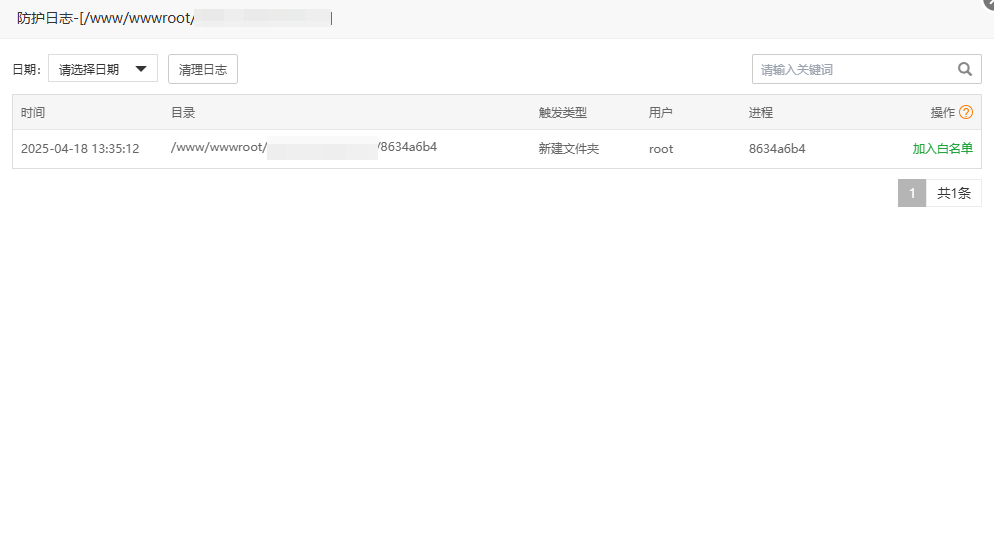Image resolution: width=994 pixels, height=543 pixels.
Task: Select the 触发类型 column header
Action: (x=562, y=113)
